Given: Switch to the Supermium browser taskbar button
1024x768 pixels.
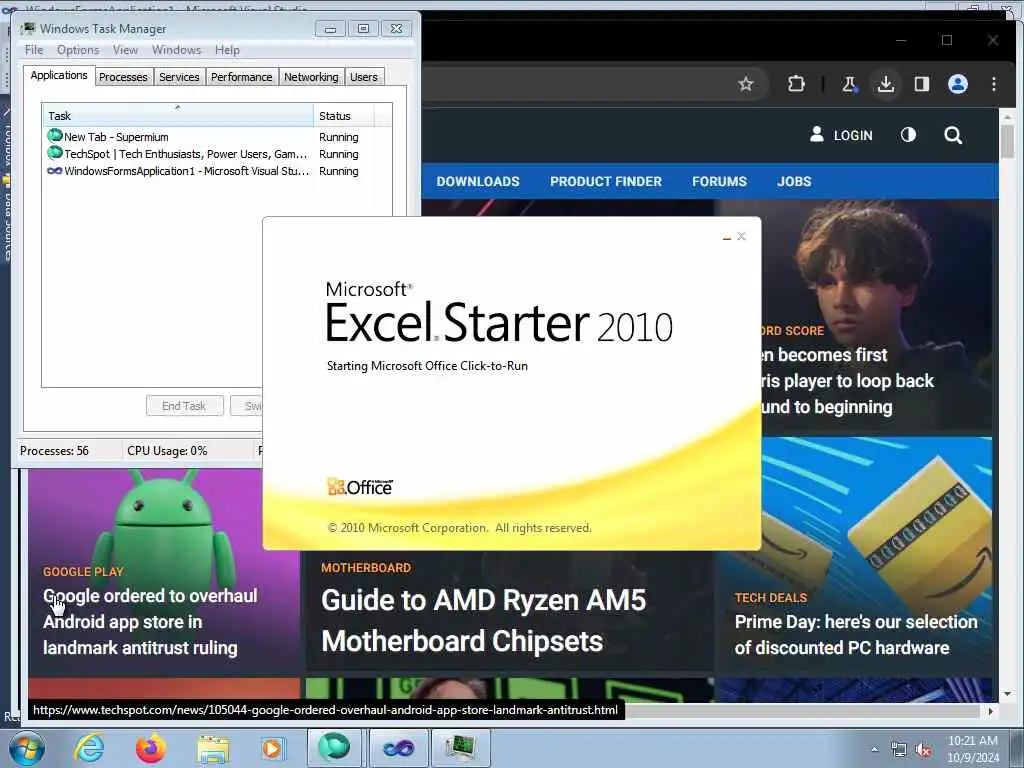Looking at the screenshot, I should coord(334,748).
